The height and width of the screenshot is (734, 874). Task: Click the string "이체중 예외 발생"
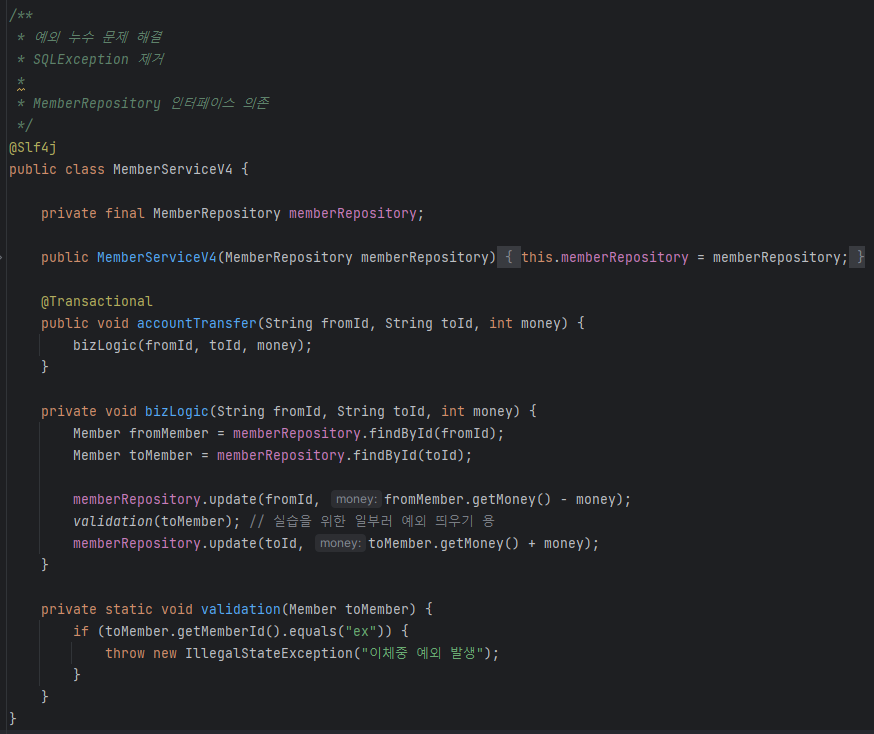click(x=422, y=653)
